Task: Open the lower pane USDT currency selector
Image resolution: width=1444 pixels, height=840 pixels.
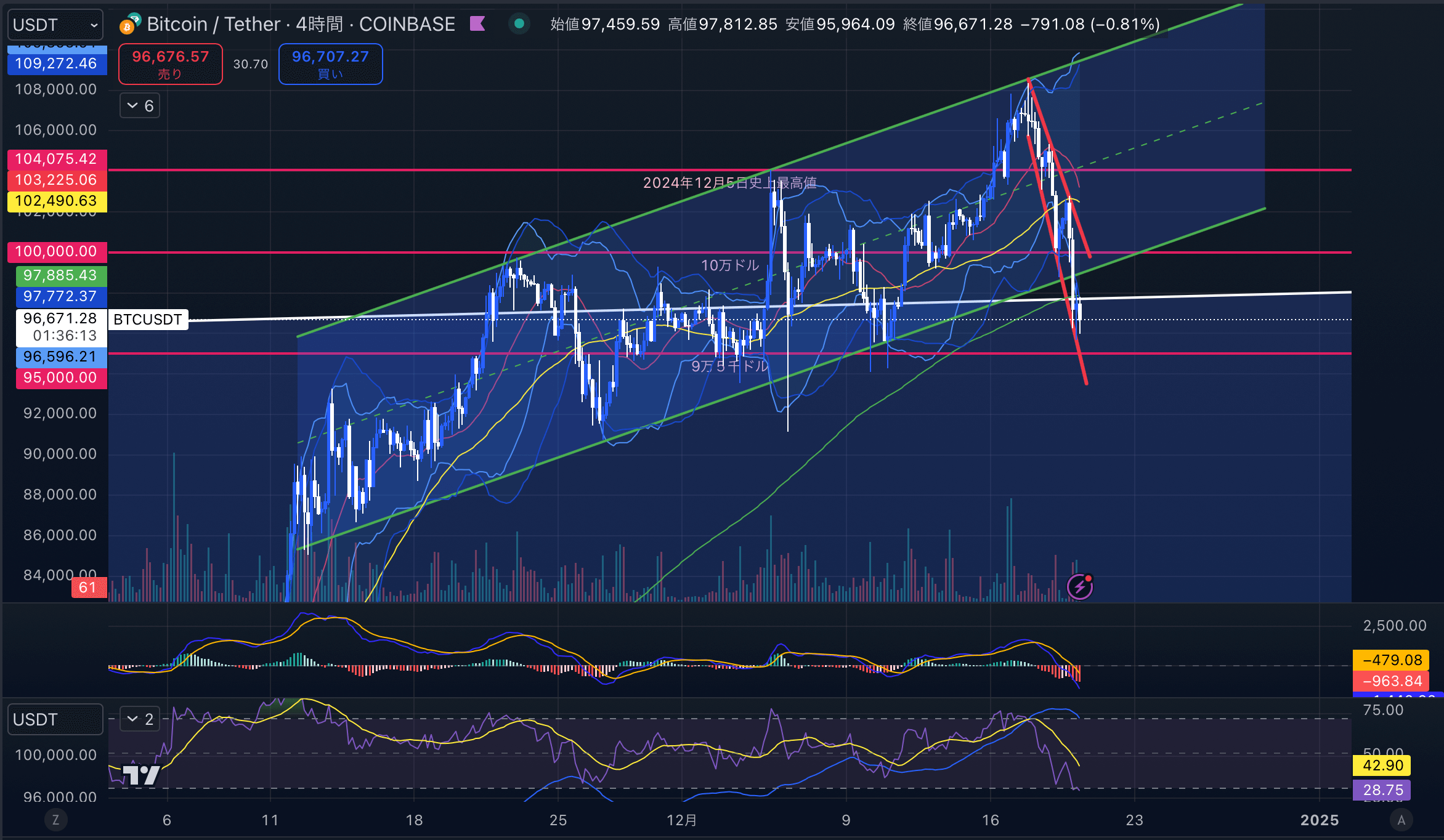Action: click(x=55, y=719)
